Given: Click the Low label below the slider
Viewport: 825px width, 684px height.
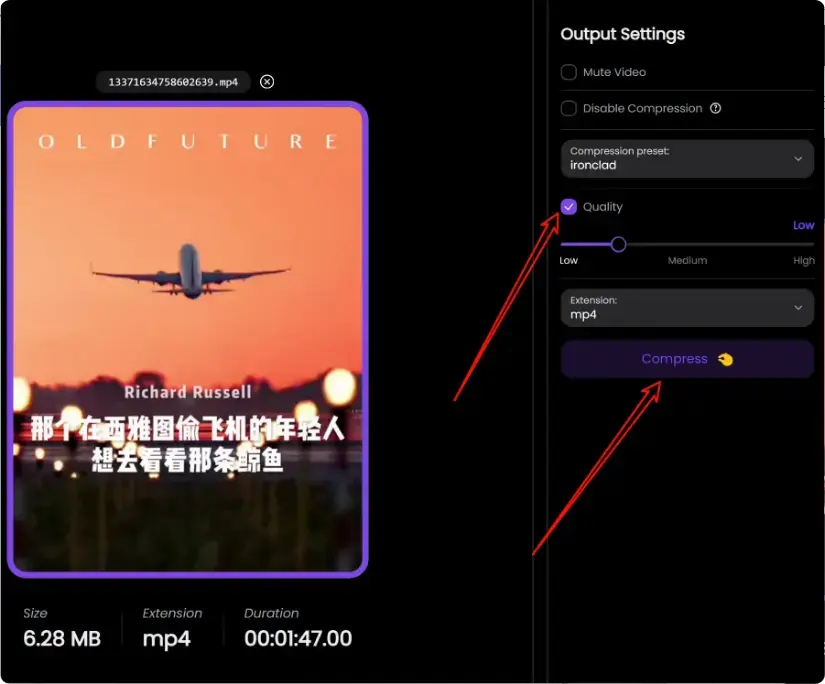Looking at the screenshot, I should tap(568, 260).
